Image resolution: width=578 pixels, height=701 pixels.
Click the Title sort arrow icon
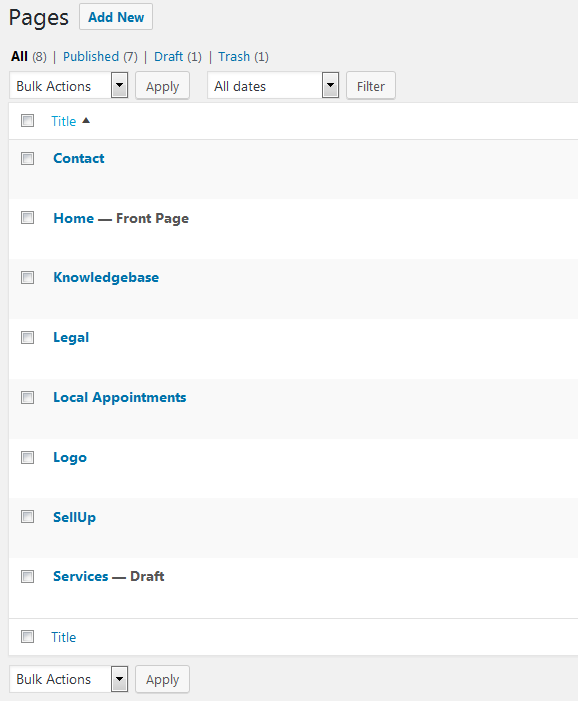pyautogui.click(x=86, y=121)
